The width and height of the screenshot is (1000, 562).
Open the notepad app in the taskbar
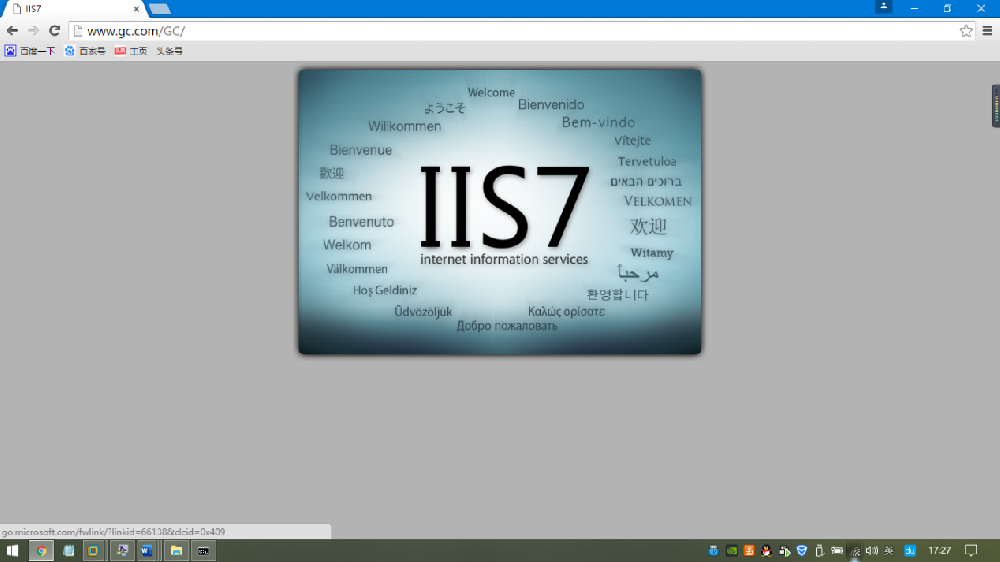(x=68, y=551)
